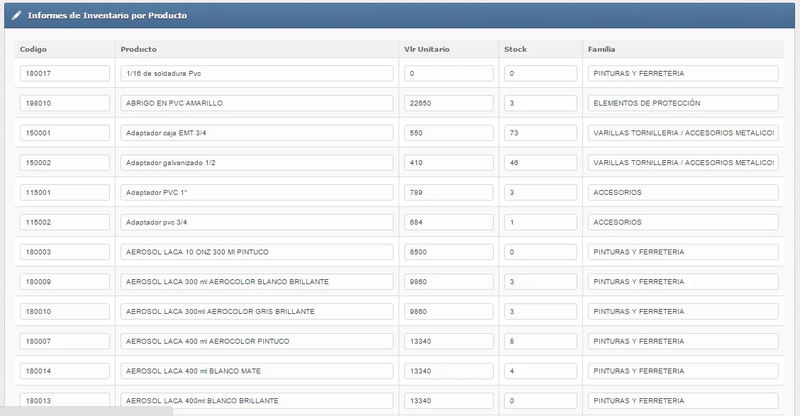800x416 pixels.
Task: Edit the product field ABRIGO EN PVC AMARILLO
Action: pyautogui.click(x=256, y=103)
